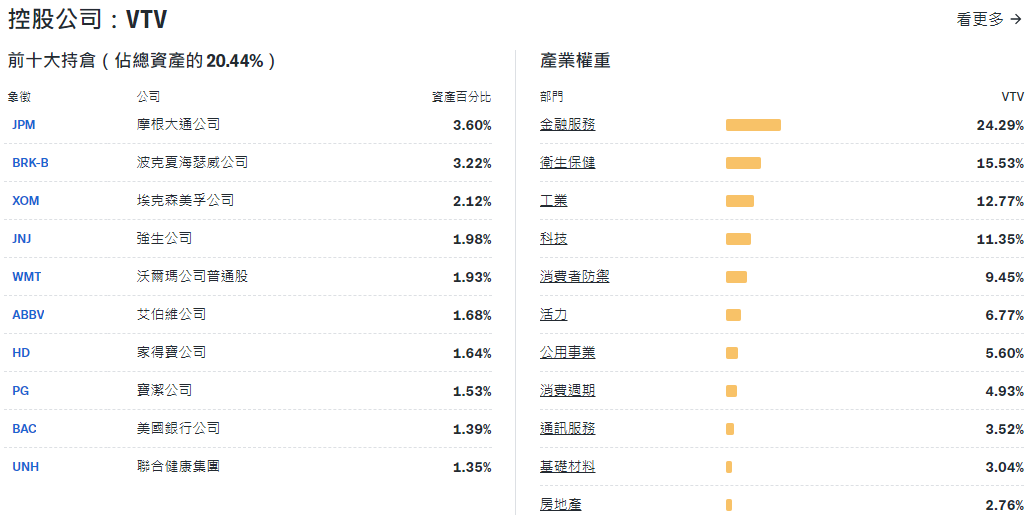Click the 金融服務 weight bar
This screenshot has width=1035, height=521.
pos(753,125)
